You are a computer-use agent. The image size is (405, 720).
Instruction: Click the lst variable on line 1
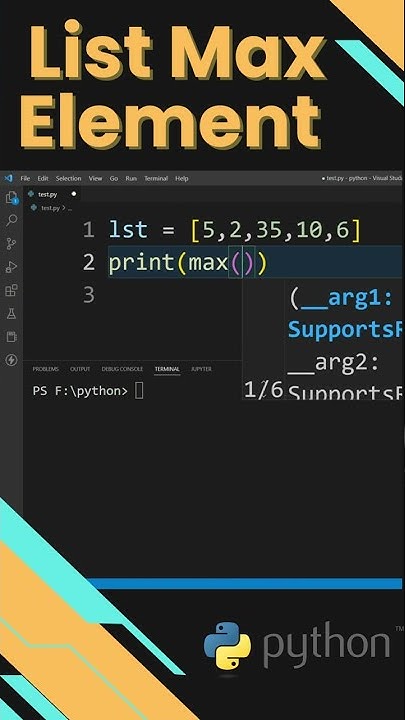tap(128, 230)
